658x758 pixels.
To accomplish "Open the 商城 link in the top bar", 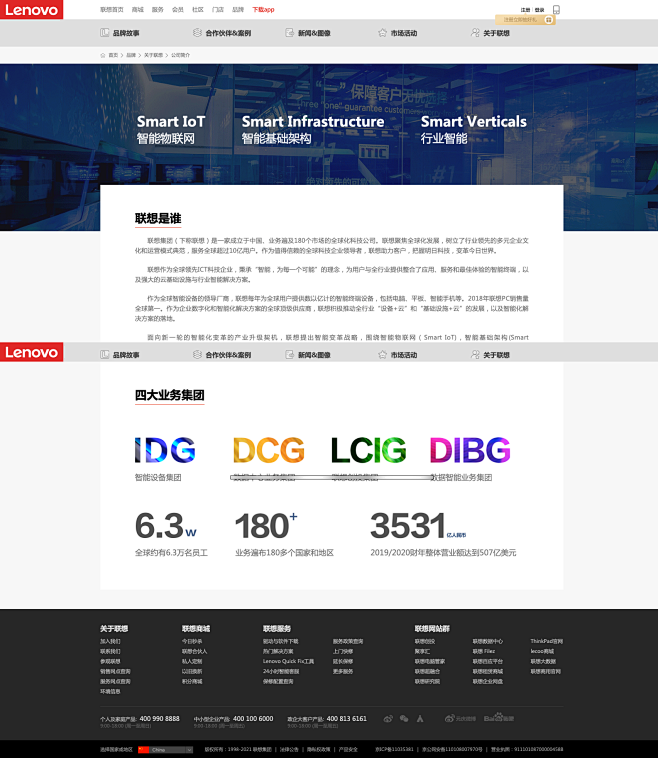I will [x=137, y=9].
